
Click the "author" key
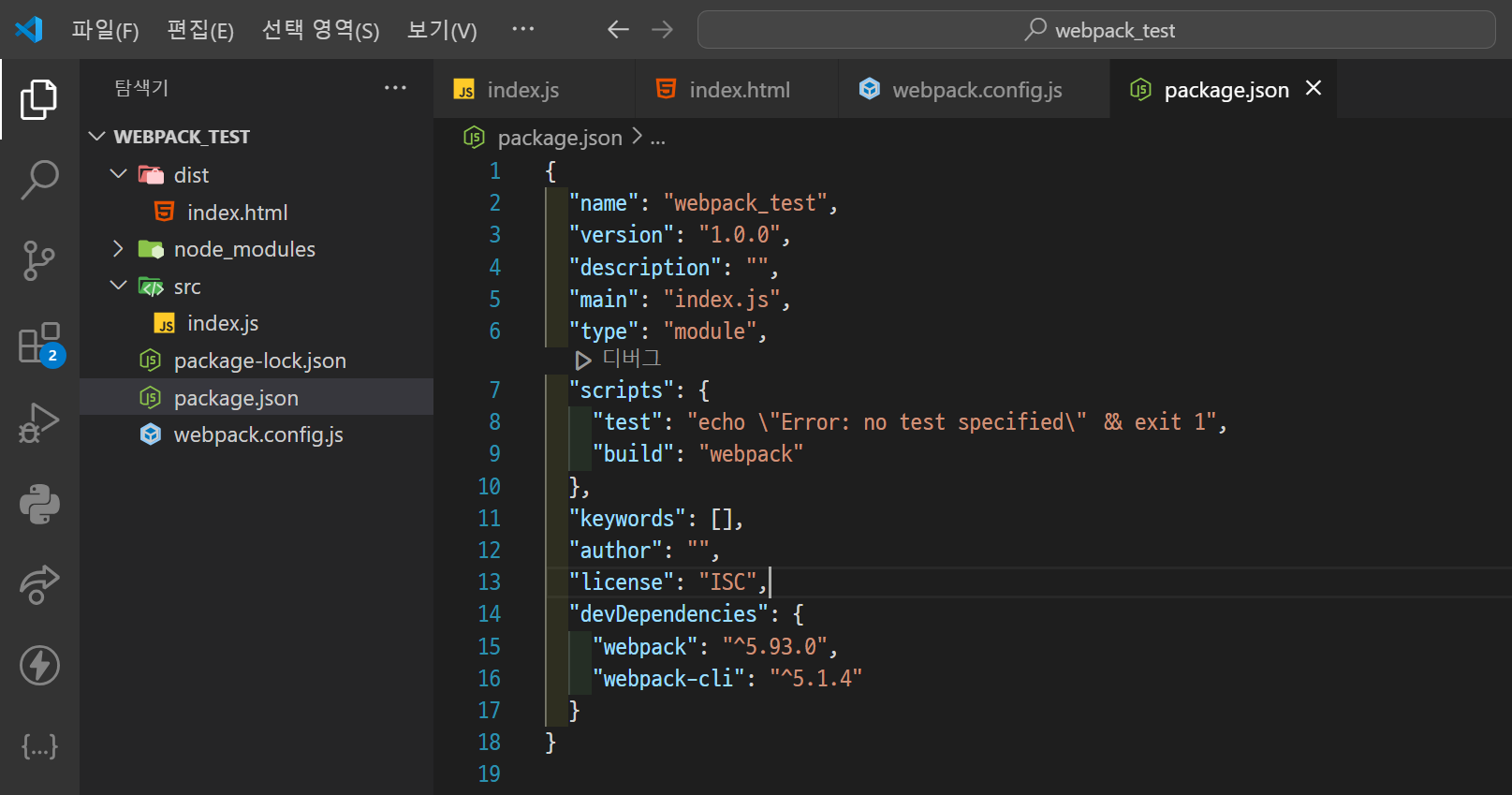tap(616, 551)
